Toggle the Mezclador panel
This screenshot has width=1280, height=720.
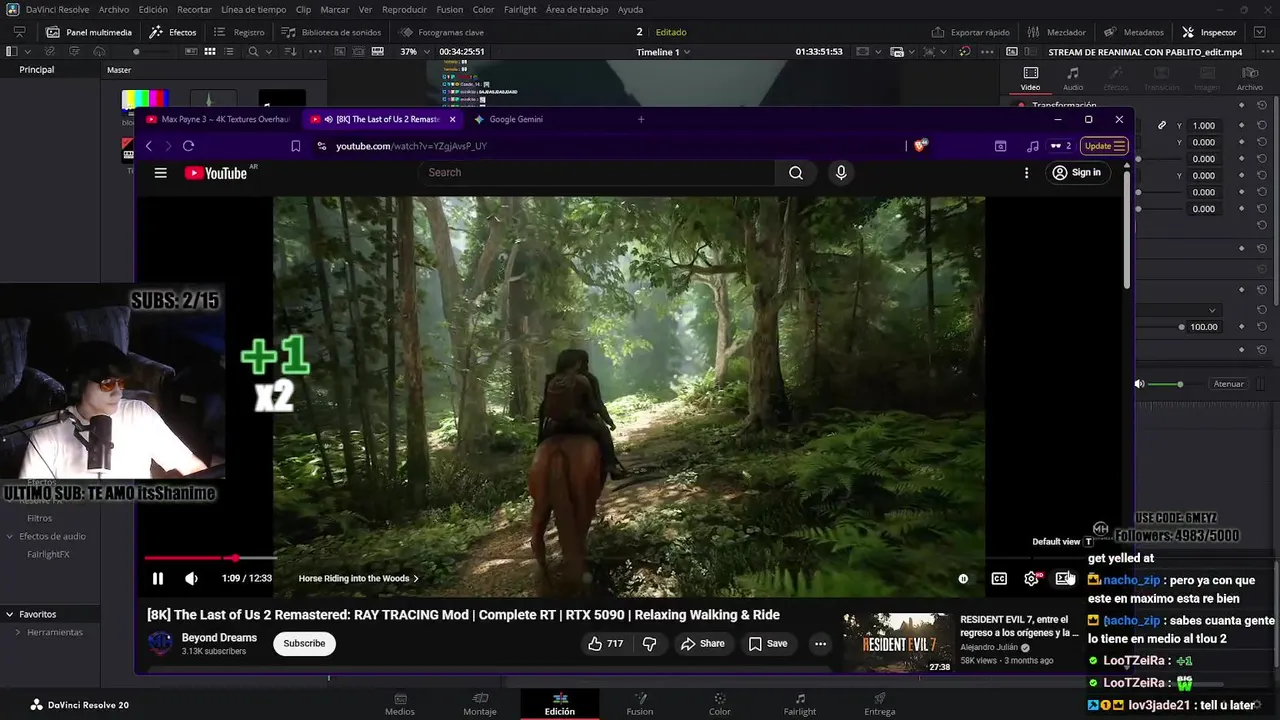[x=1056, y=32]
